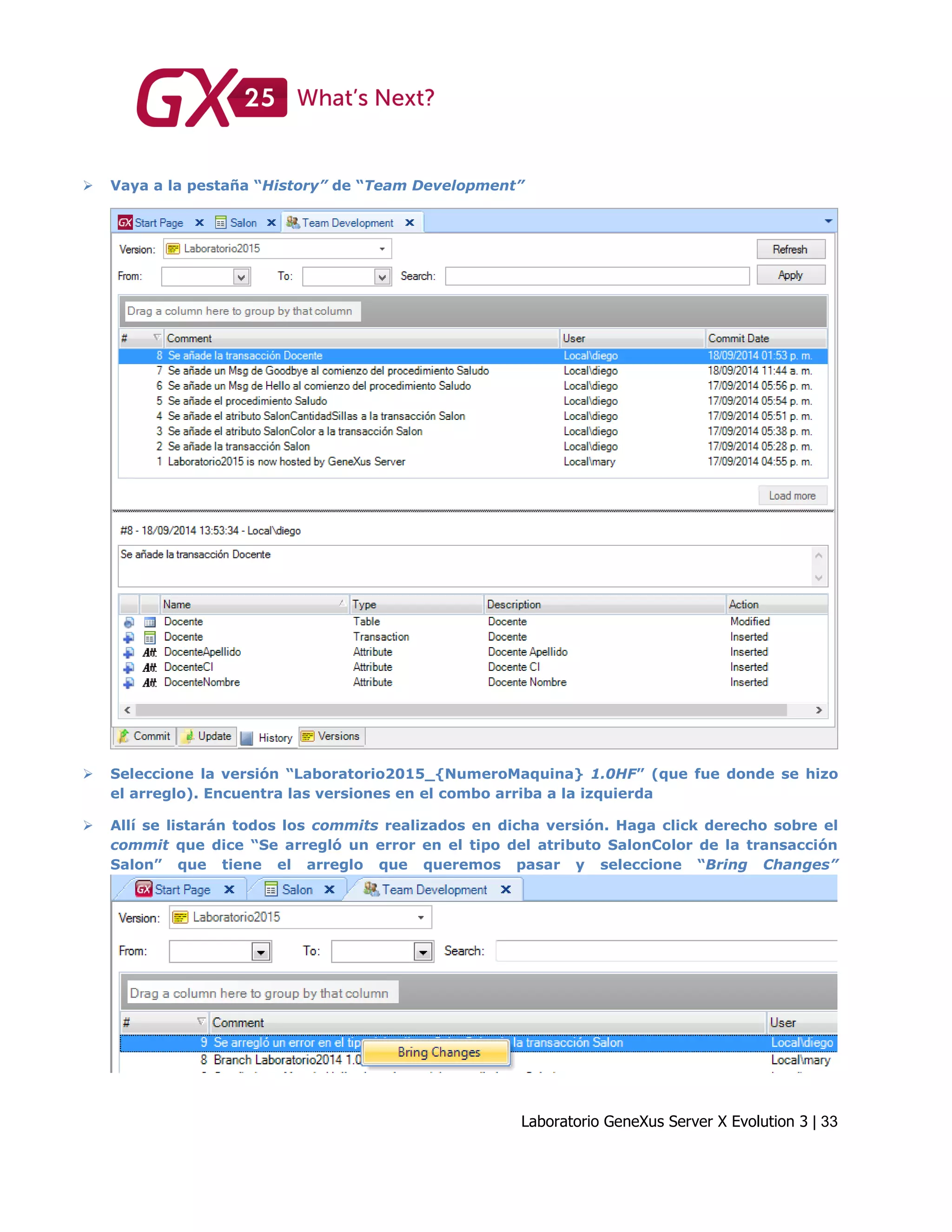Screen dimensions: 952x1232
Task: Switch to the Commit bottom tab
Action: [145, 737]
